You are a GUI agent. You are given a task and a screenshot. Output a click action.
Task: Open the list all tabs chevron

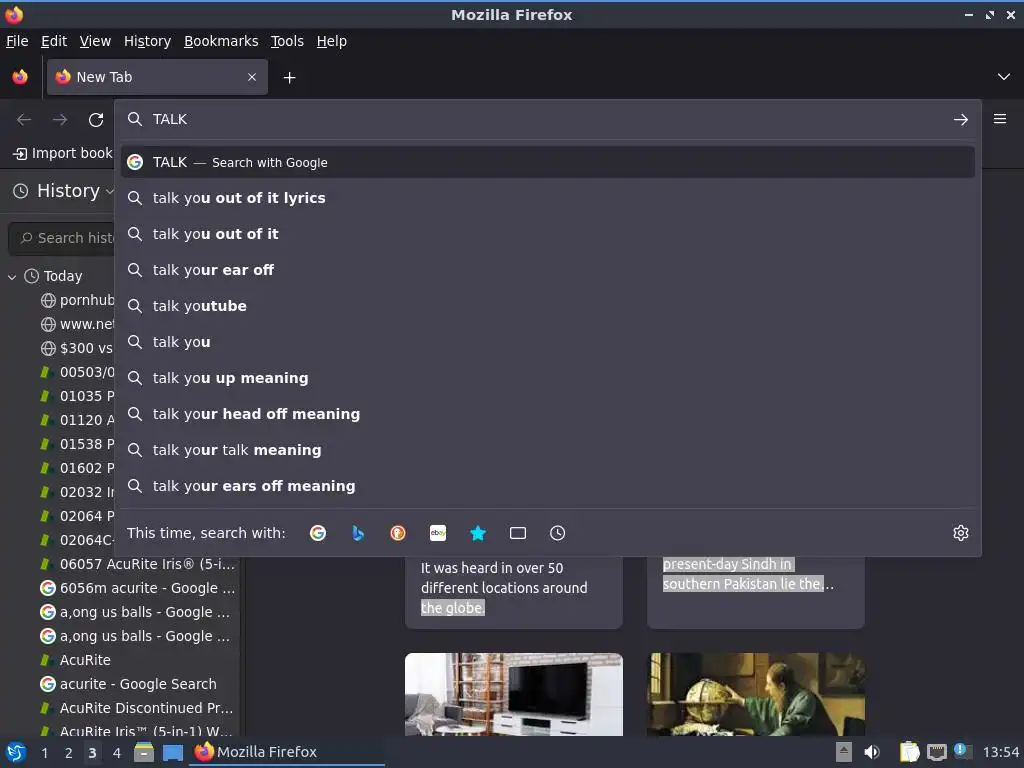click(x=1004, y=77)
